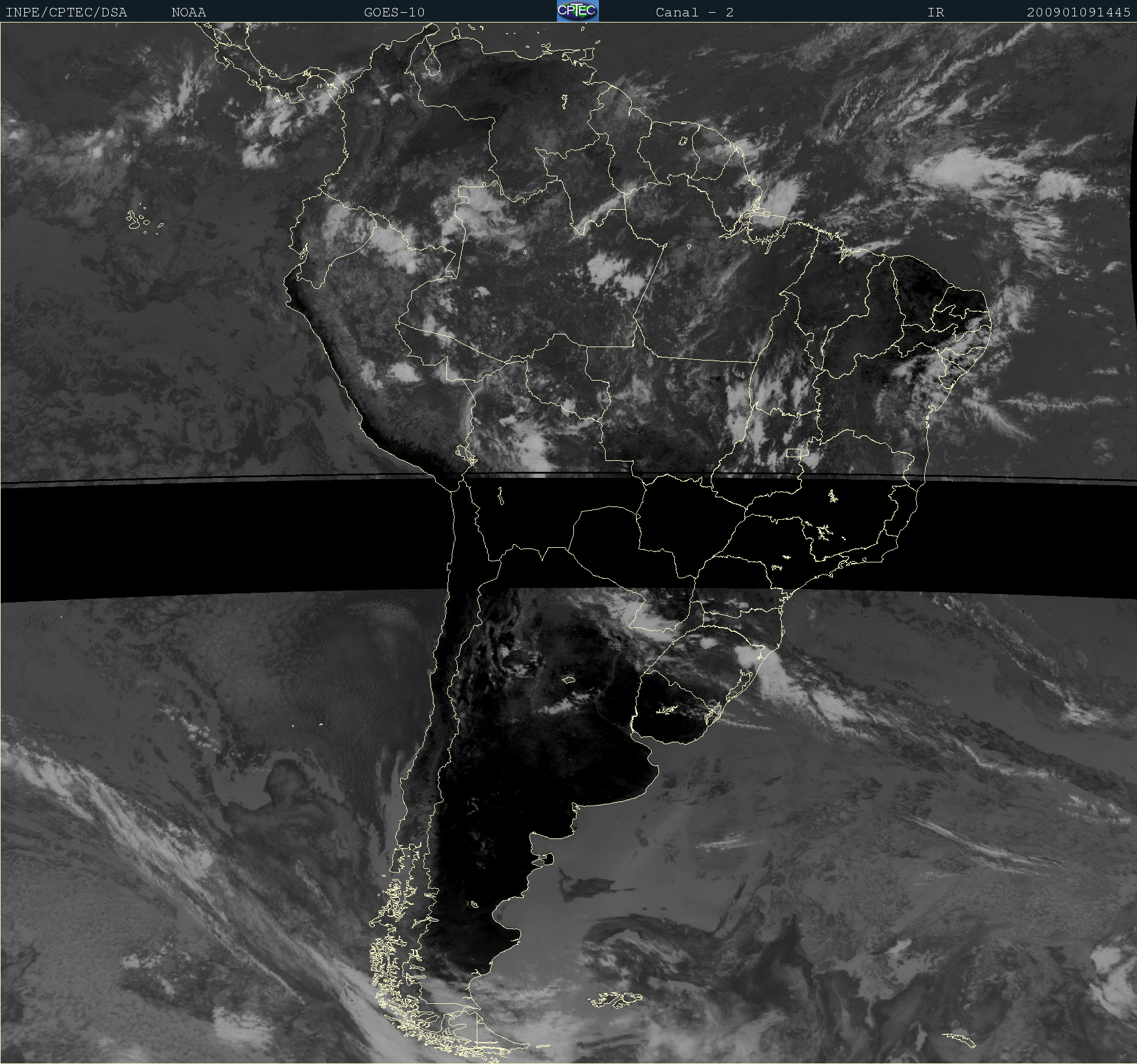Click the IR label in header
The height and width of the screenshot is (1064, 1137).
[x=936, y=12]
